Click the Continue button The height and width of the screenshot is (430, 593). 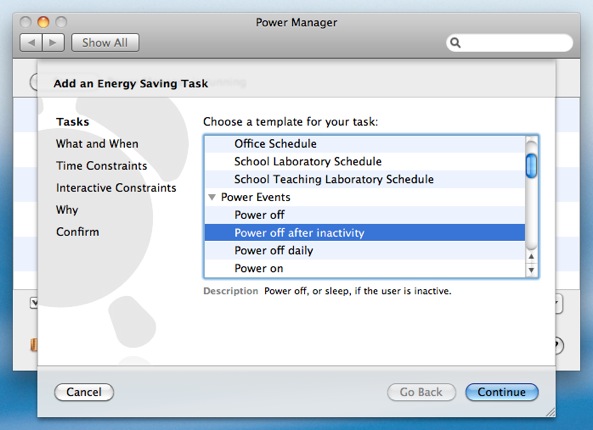click(x=502, y=392)
